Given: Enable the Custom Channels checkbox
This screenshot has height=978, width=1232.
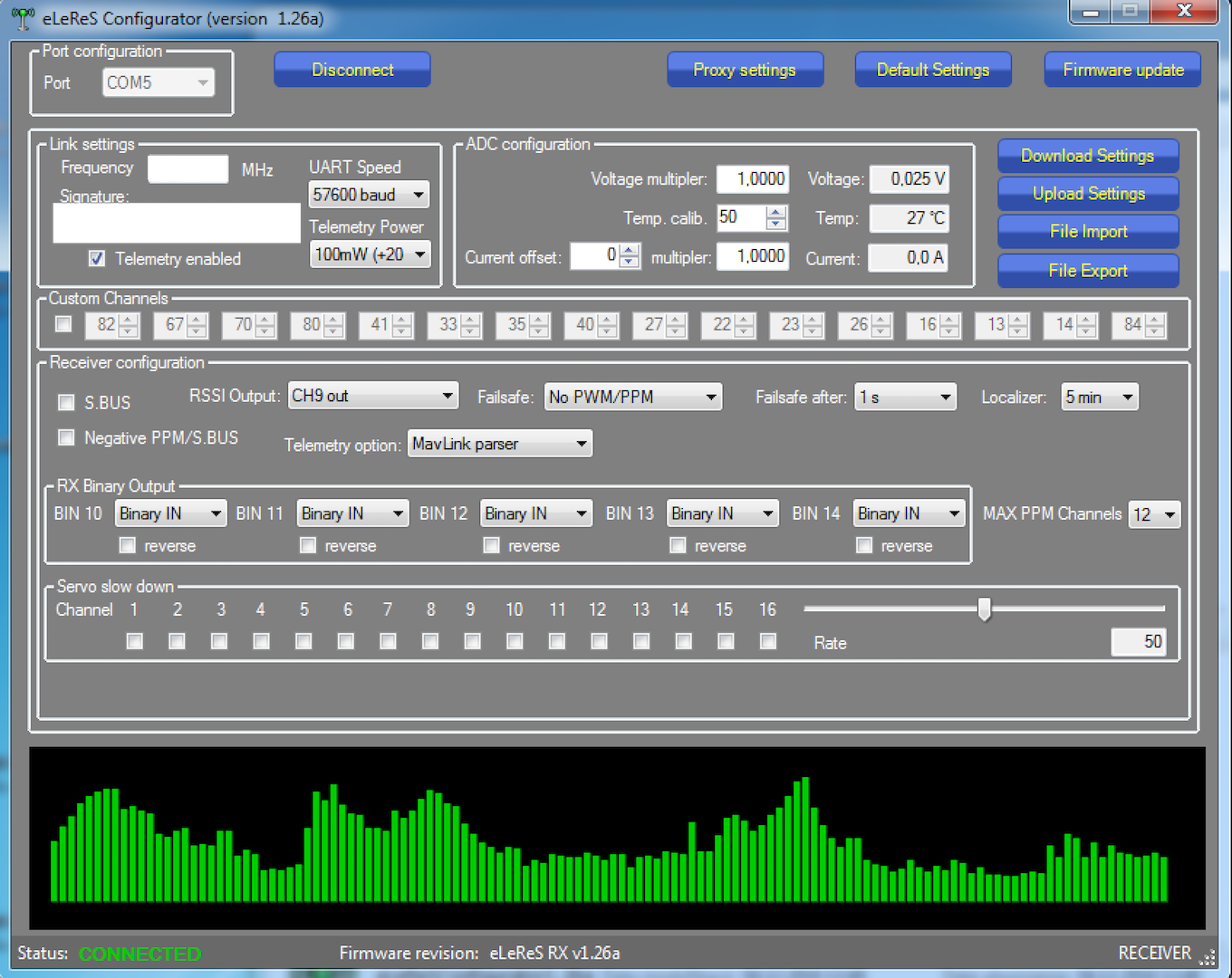Looking at the screenshot, I should (x=63, y=324).
